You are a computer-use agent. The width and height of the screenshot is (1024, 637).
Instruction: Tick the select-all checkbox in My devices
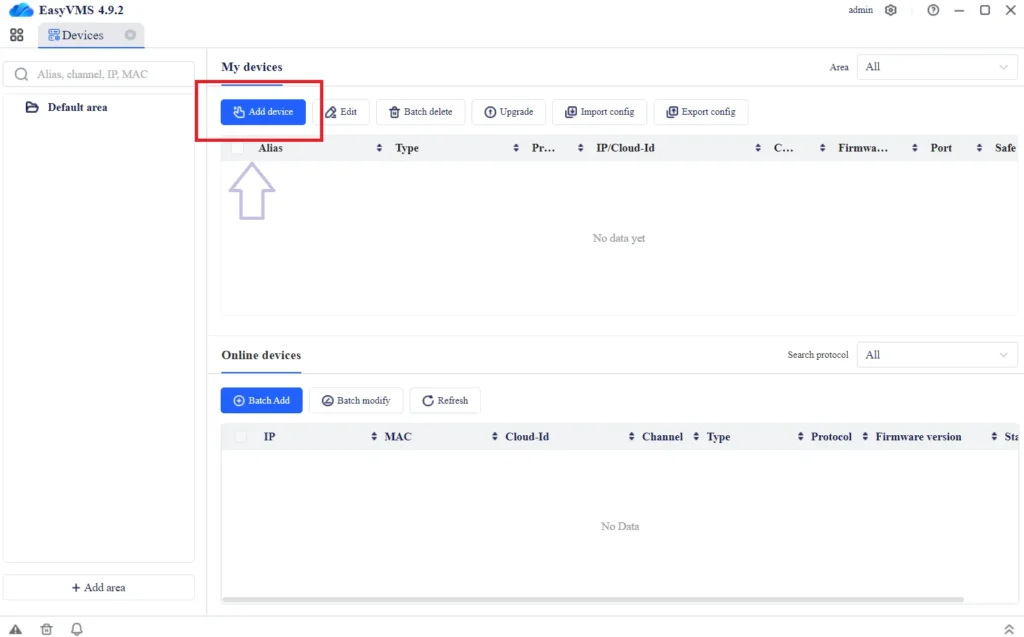coord(238,148)
